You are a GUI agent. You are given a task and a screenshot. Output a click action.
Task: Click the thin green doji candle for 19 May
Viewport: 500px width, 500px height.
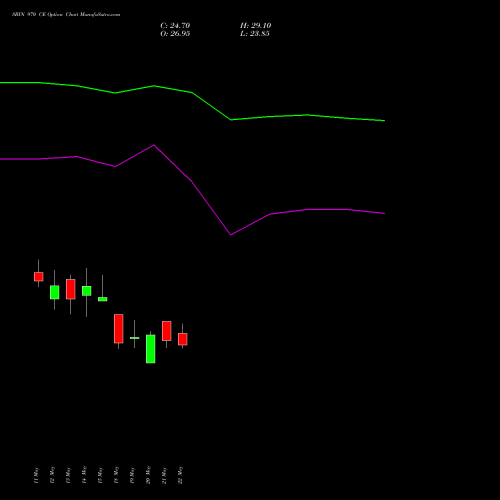point(135,338)
